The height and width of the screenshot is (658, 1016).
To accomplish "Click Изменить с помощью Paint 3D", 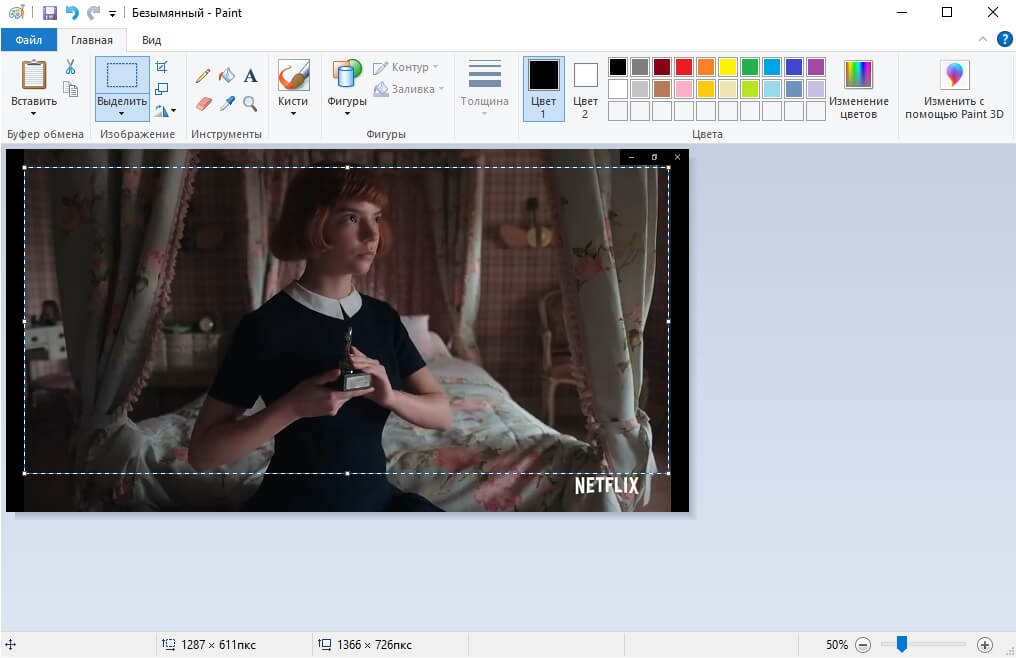I will (954, 88).
